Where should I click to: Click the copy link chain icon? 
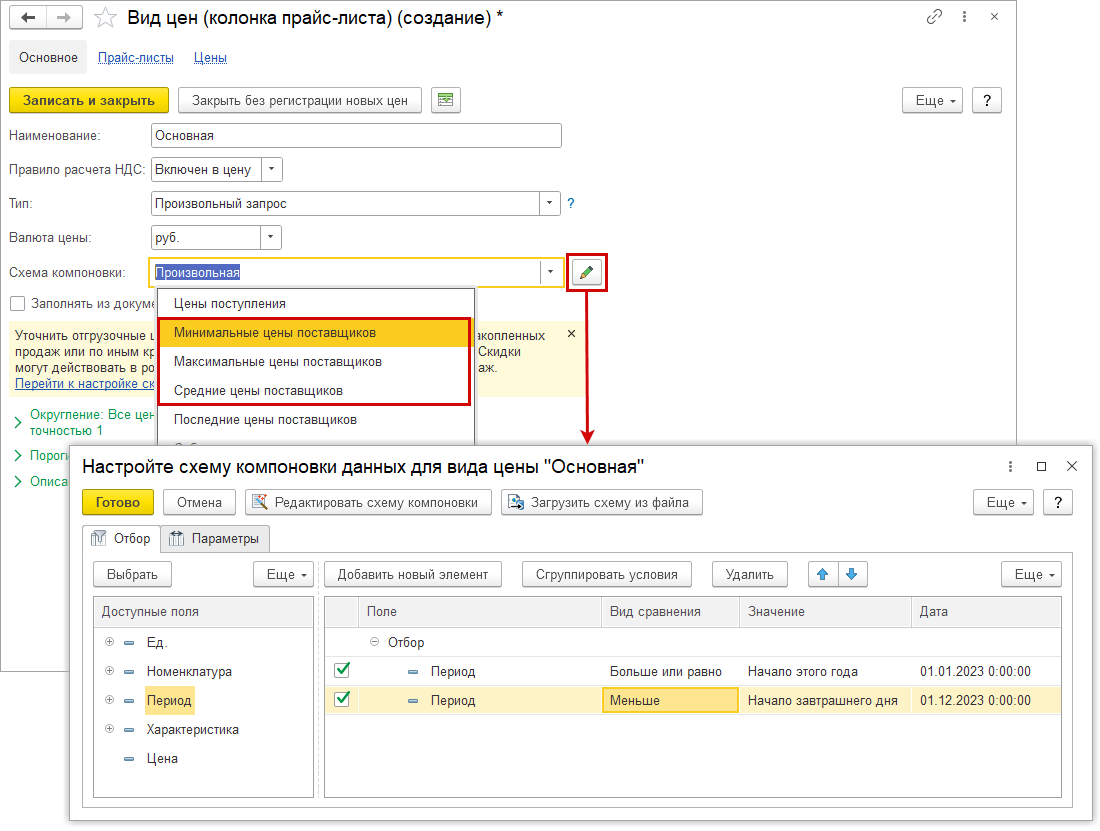[x=935, y=17]
